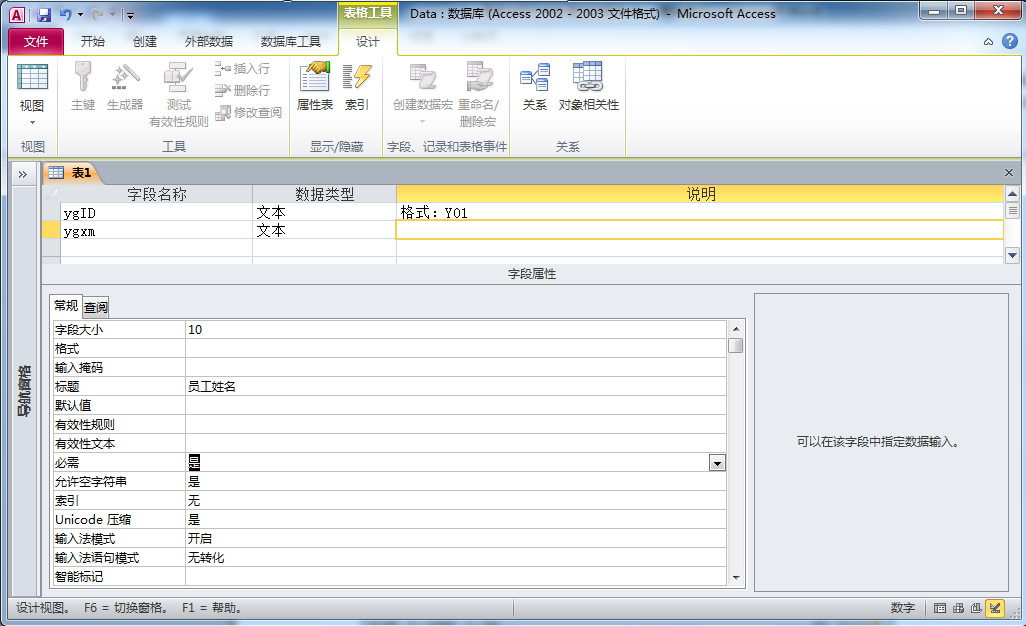Image resolution: width=1026 pixels, height=626 pixels.
Task: Select the ygxm field name cell
Action: coord(156,231)
